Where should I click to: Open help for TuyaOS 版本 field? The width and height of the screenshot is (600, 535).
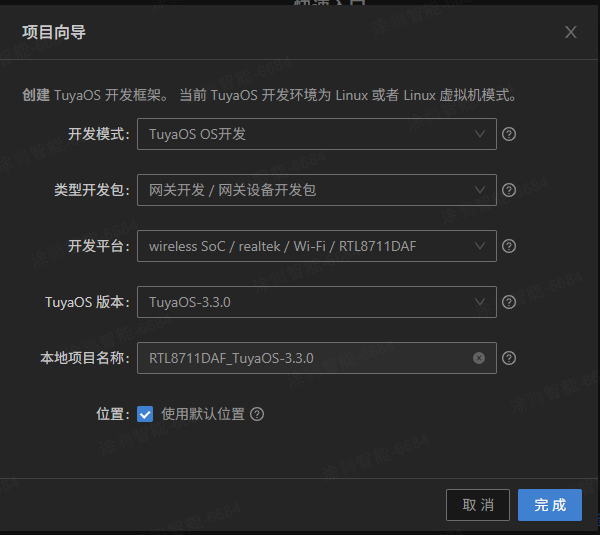pos(509,302)
